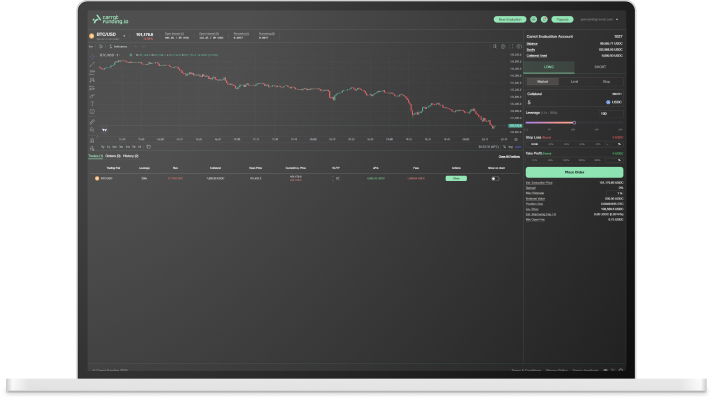Switch to the LONG tab
This screenshot has width=713, height=398.
click(x=549, y=67)
